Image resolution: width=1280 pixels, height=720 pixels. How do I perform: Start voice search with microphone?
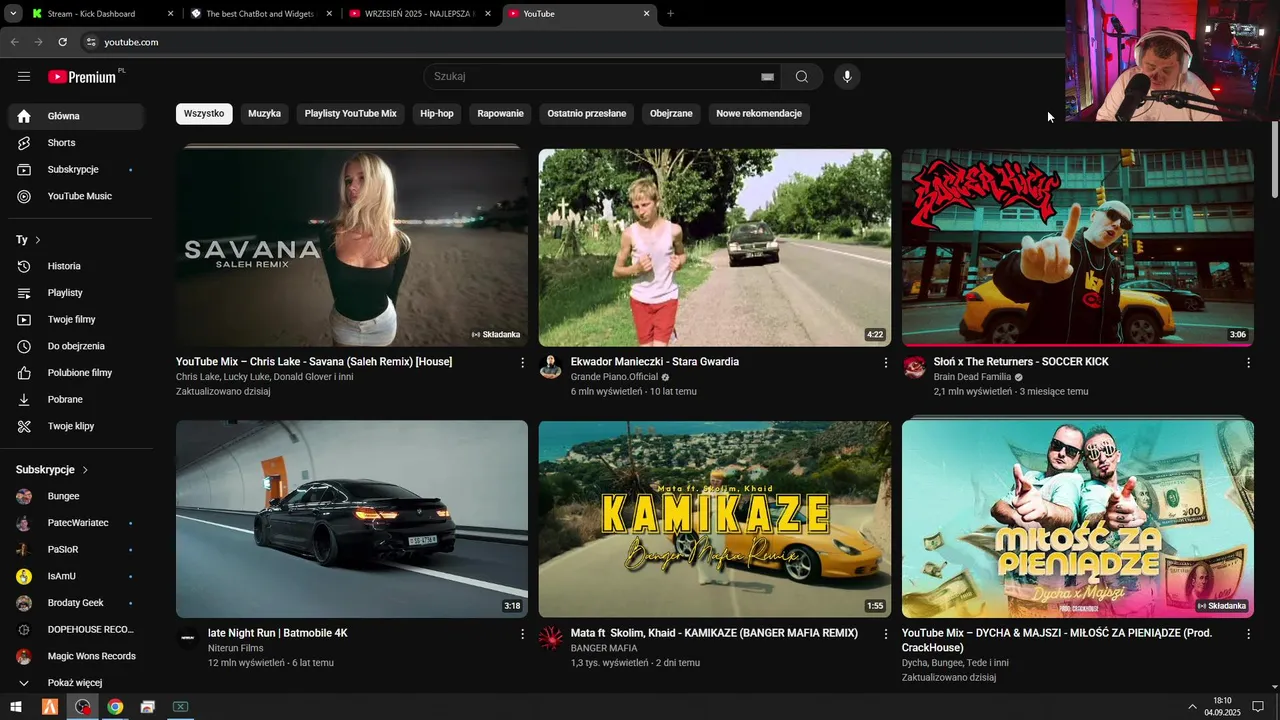click(x=847, y=77)
